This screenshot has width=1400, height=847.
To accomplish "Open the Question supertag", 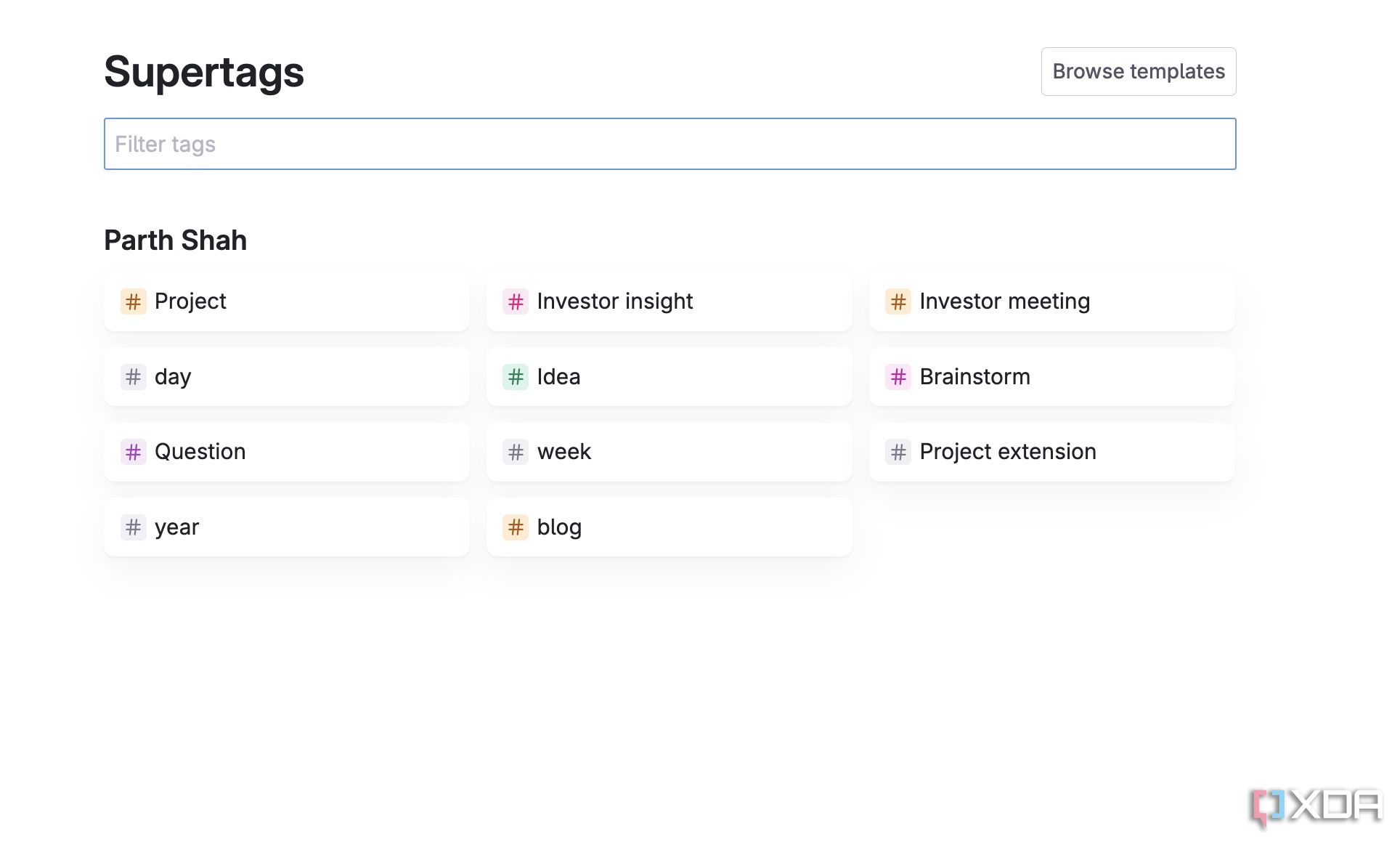I will click(x=287, y=452).
